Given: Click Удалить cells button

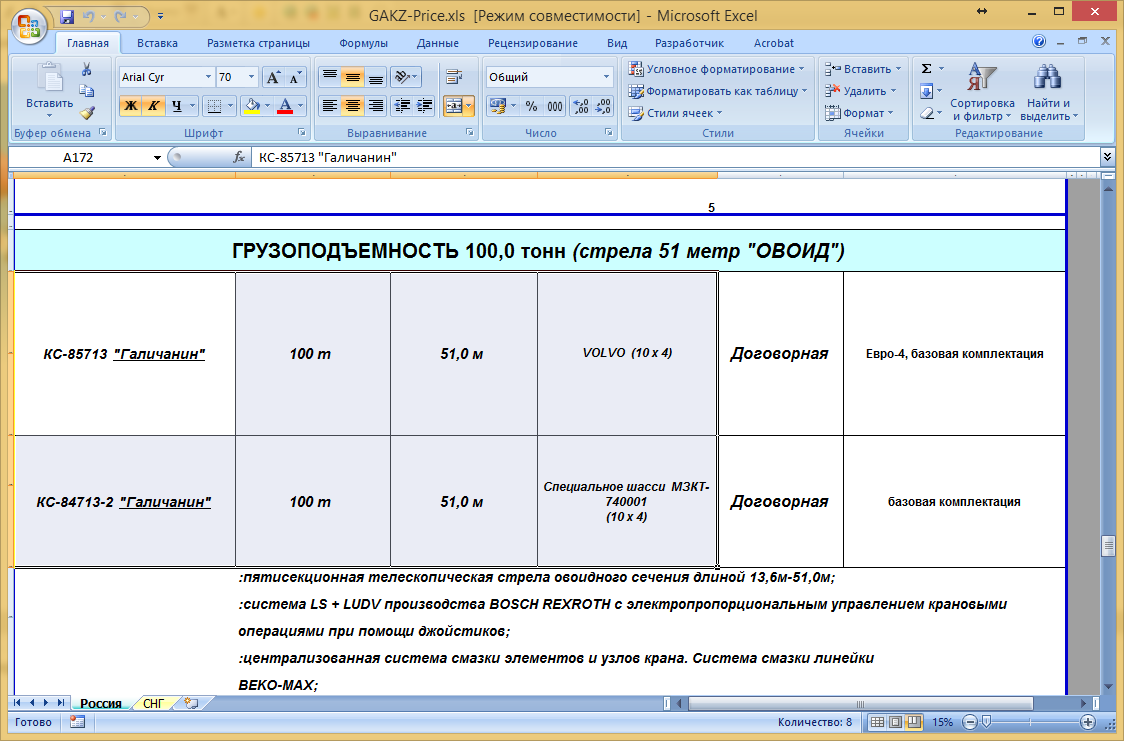Looking at the screenshot, I should click(x=860, y=91).
